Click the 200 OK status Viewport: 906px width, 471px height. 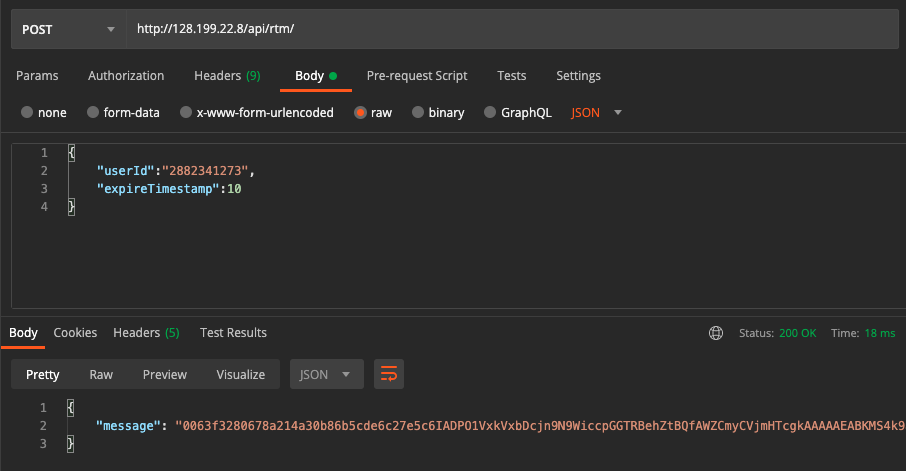click(x=797, y=333)
